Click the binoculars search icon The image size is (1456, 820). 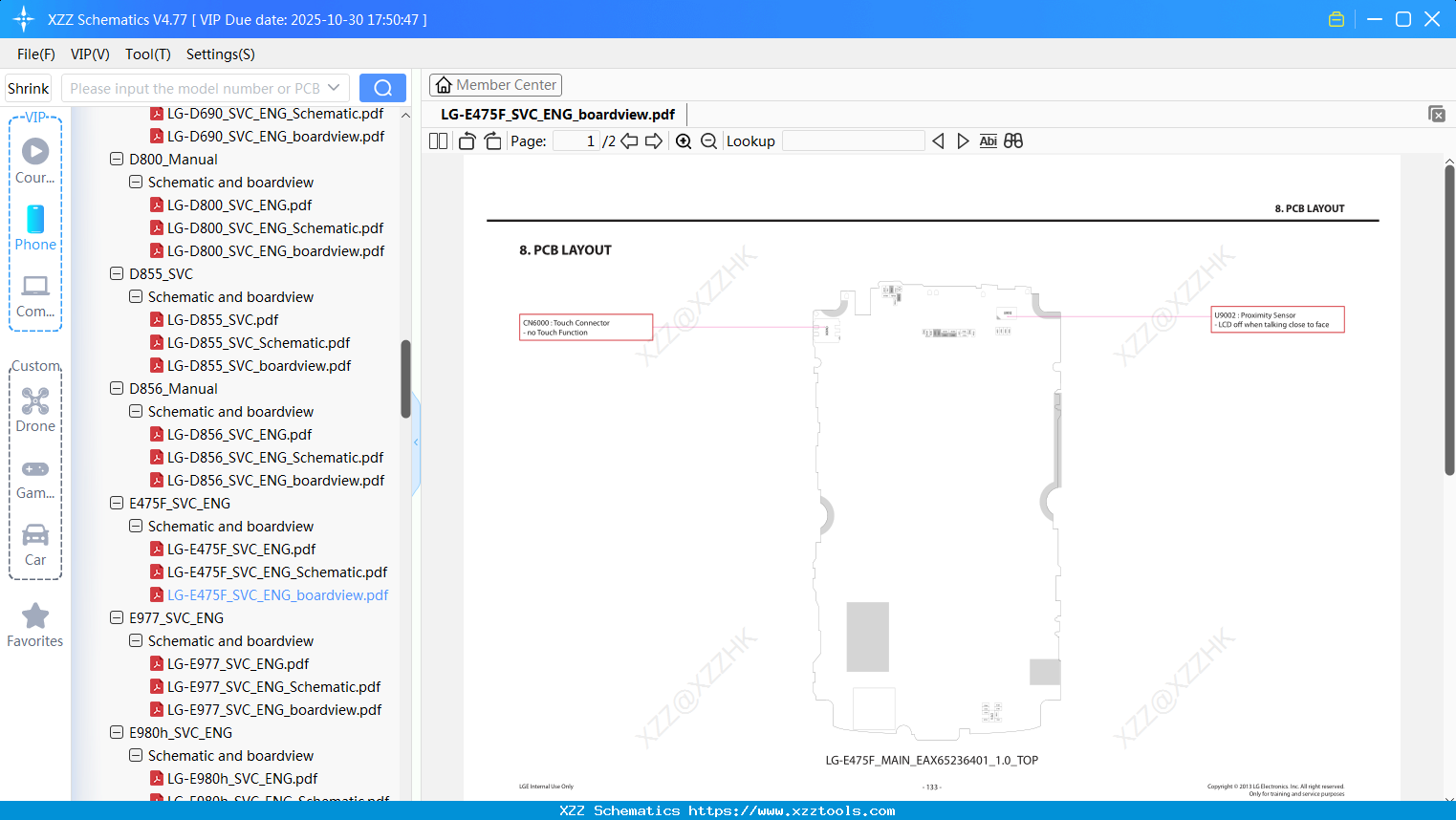[1013, 141]
